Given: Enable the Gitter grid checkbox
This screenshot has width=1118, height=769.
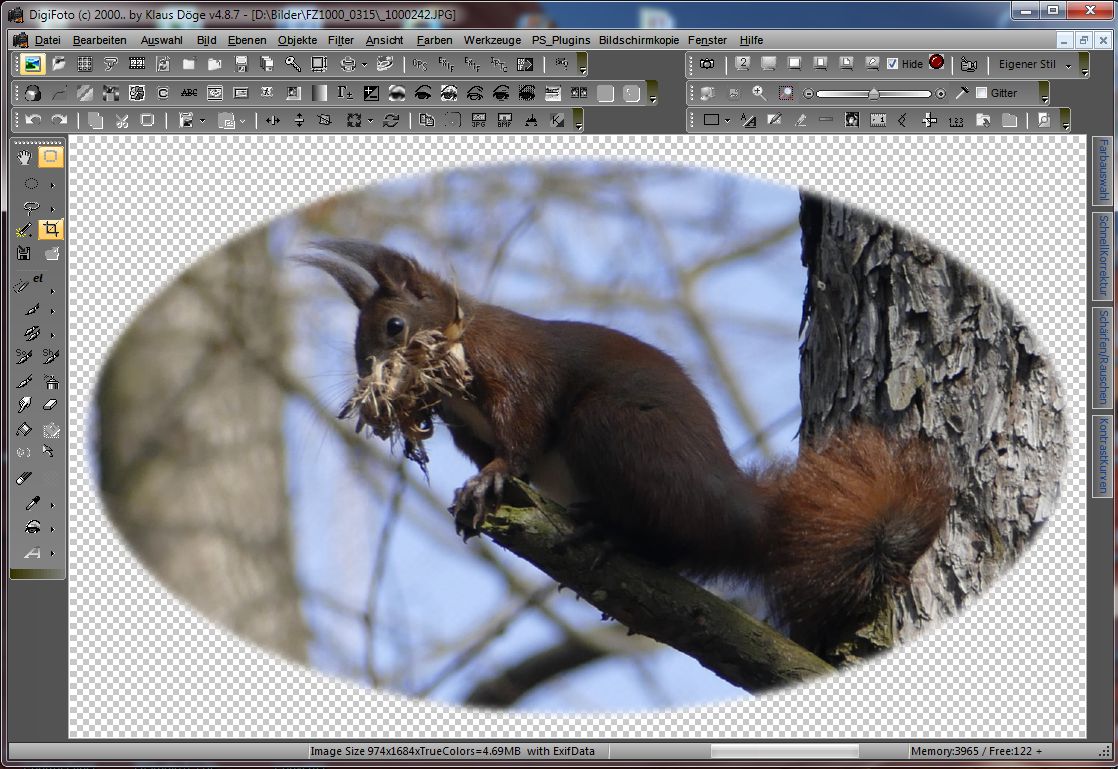Looking at the screenshot, I should [x=981, y=93].
